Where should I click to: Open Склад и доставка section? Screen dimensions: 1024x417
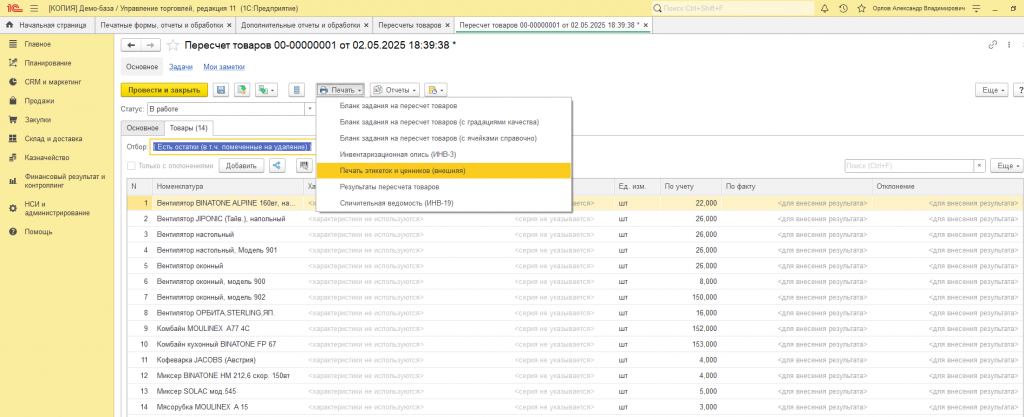[54, 139]
